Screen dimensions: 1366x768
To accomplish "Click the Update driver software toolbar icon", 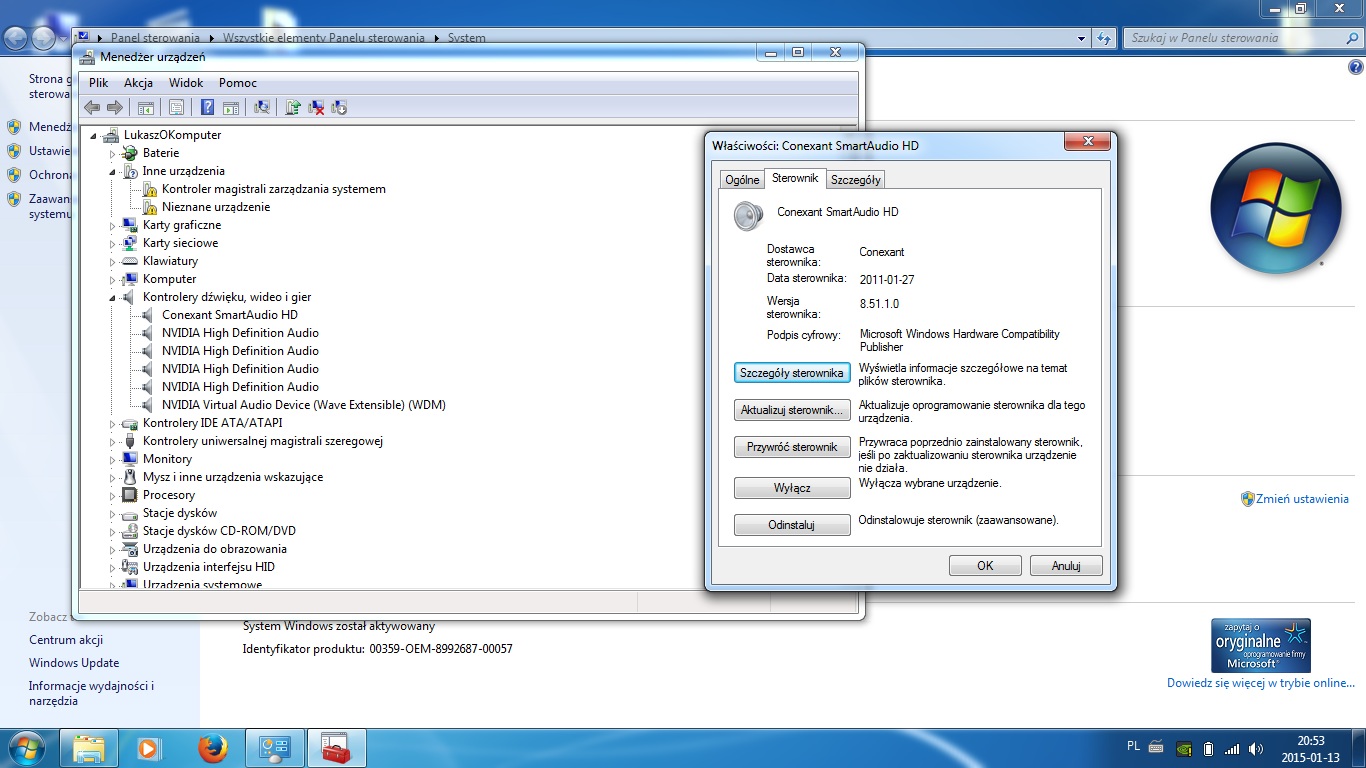I will [293, 108].
